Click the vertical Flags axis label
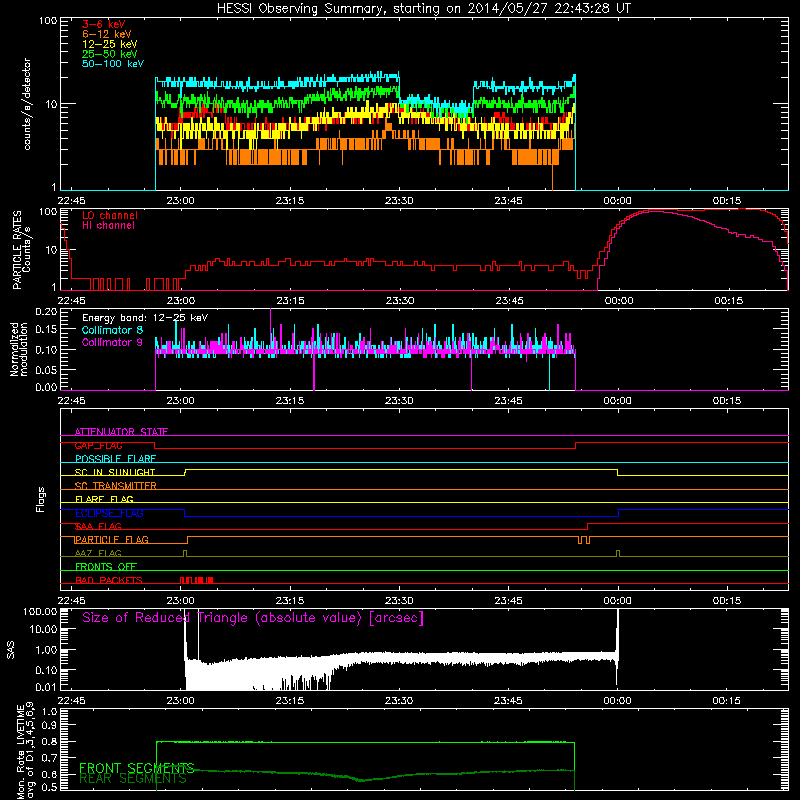800x800 pixels. coord(41,499)
